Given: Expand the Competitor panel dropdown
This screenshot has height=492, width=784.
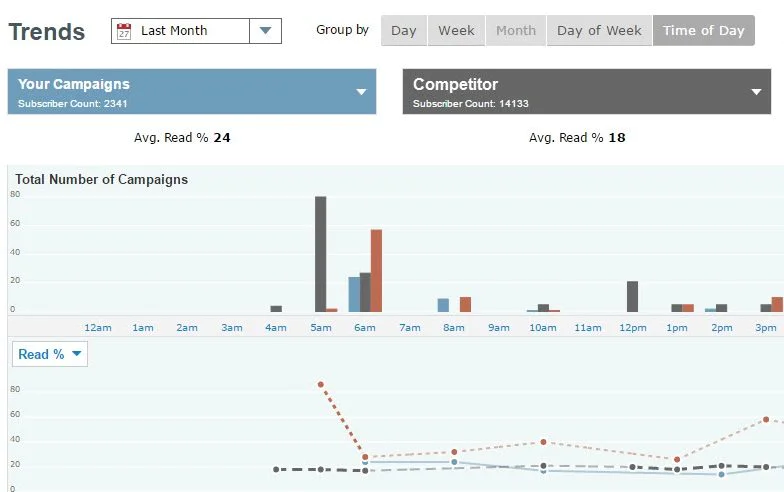Looking at the screenshot, I should [756, 92].
